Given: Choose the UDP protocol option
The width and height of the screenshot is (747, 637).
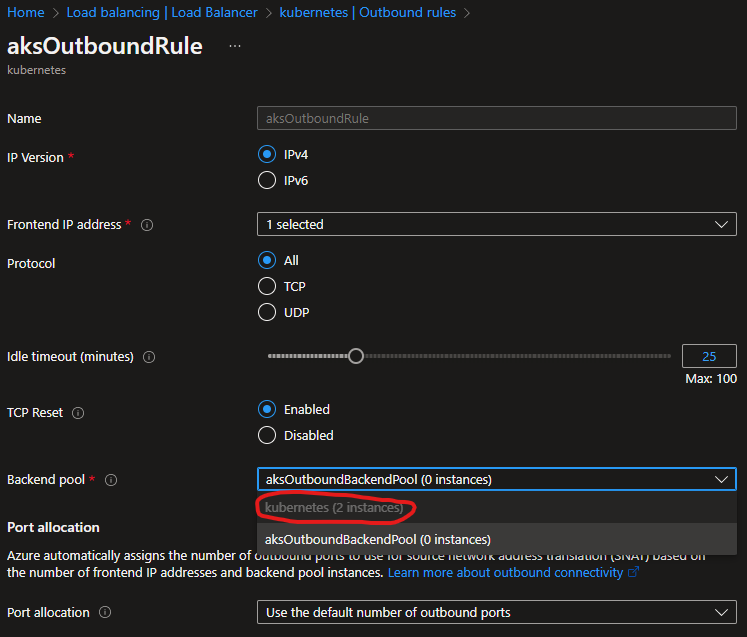Looking at the screenshot, I should coord(267,313).
